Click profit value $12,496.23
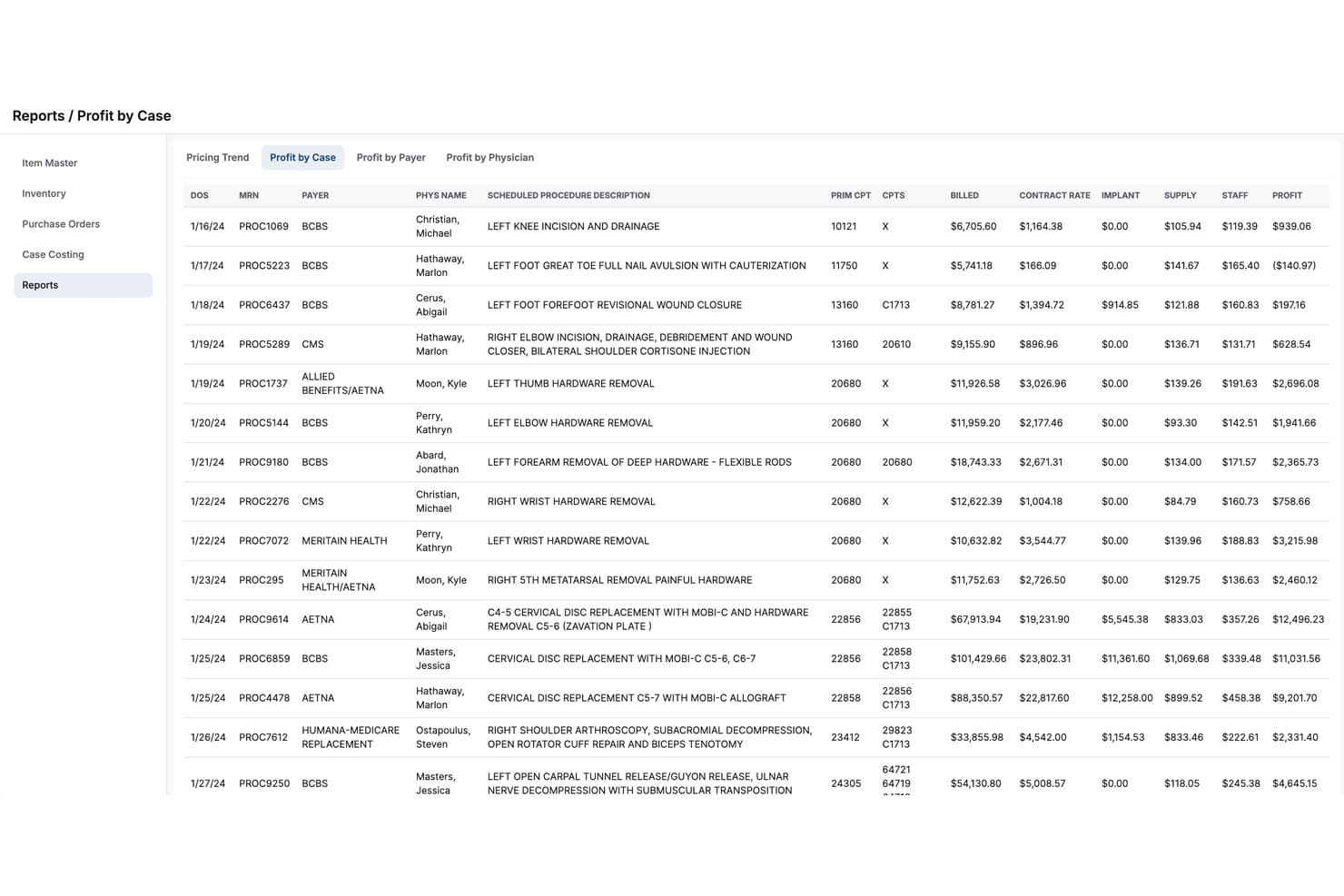This screenshot has height=896, width=1344. coord(1298,620)
